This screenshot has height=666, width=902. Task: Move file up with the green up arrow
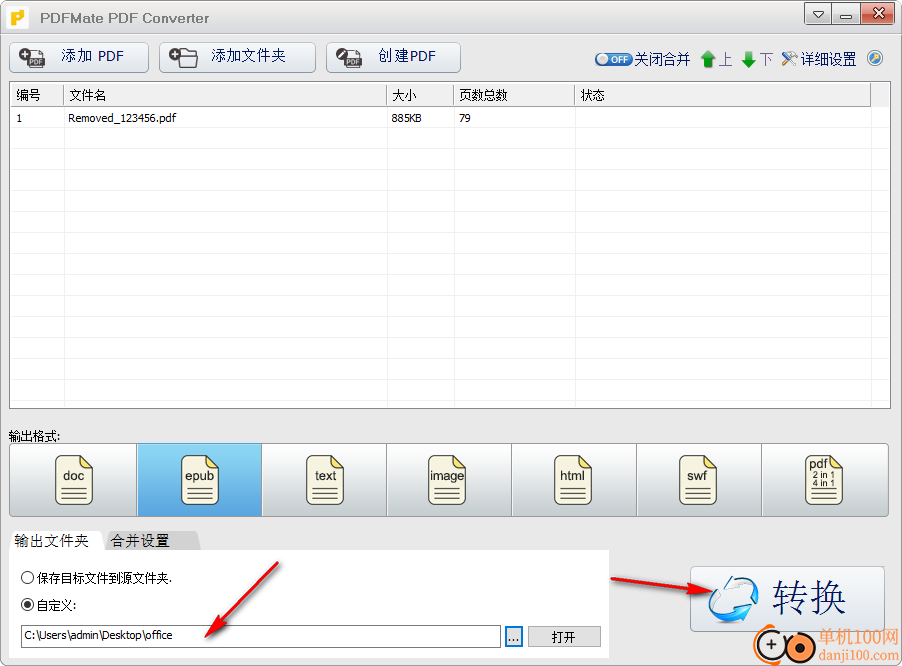click(x=708, y=59)
